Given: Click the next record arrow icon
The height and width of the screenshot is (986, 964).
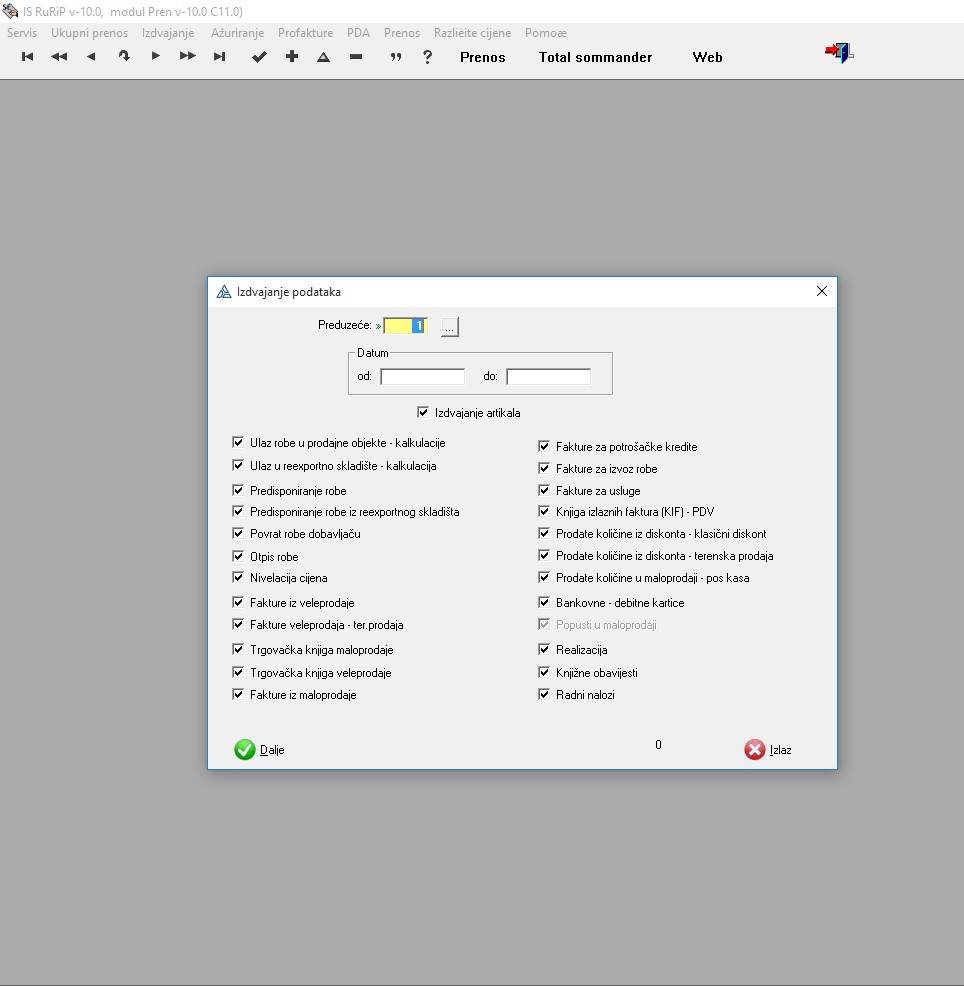Looking at the screenshot, I should pyautogui.click(x=155, y=57).
